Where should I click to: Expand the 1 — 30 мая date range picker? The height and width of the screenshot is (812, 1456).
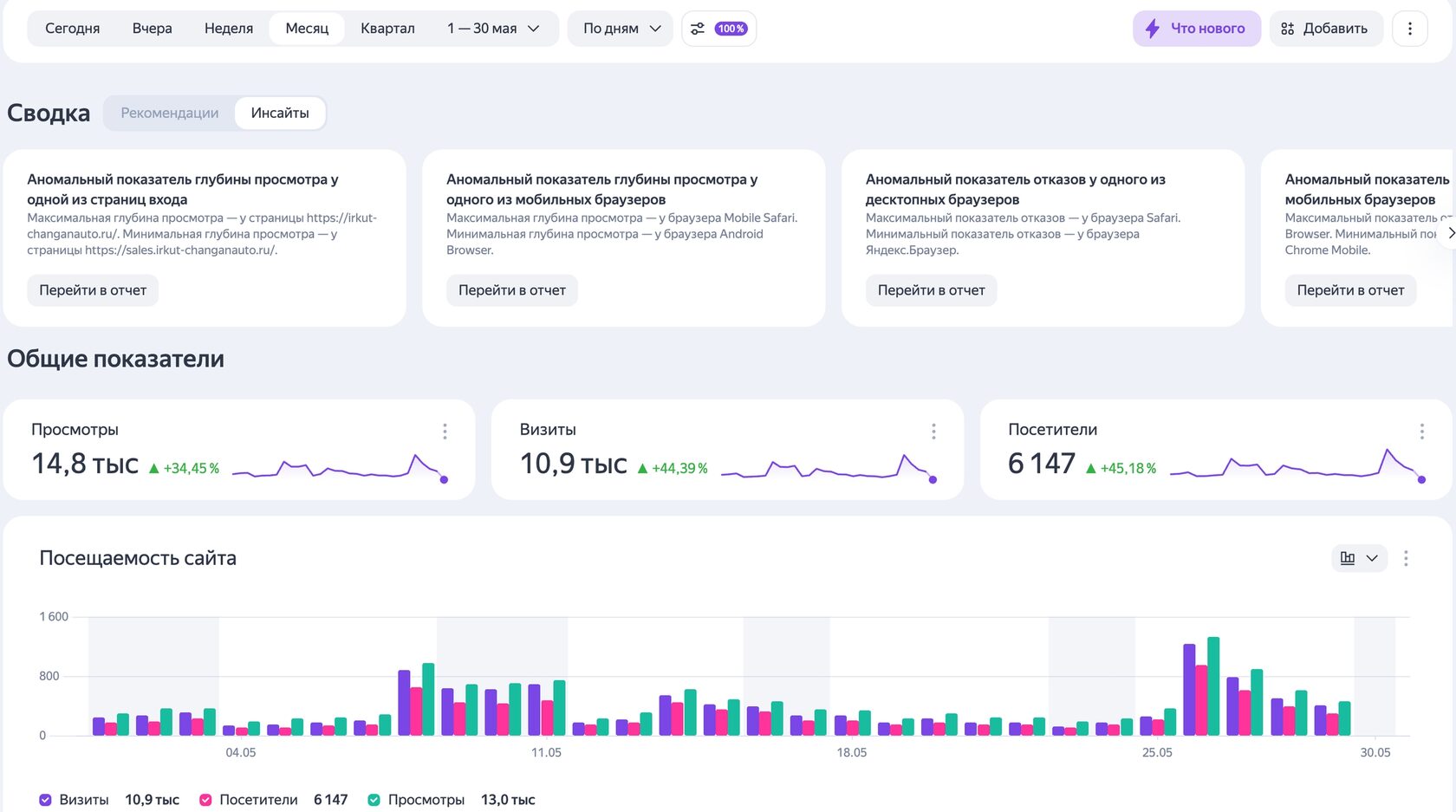[x=493, y=29]
